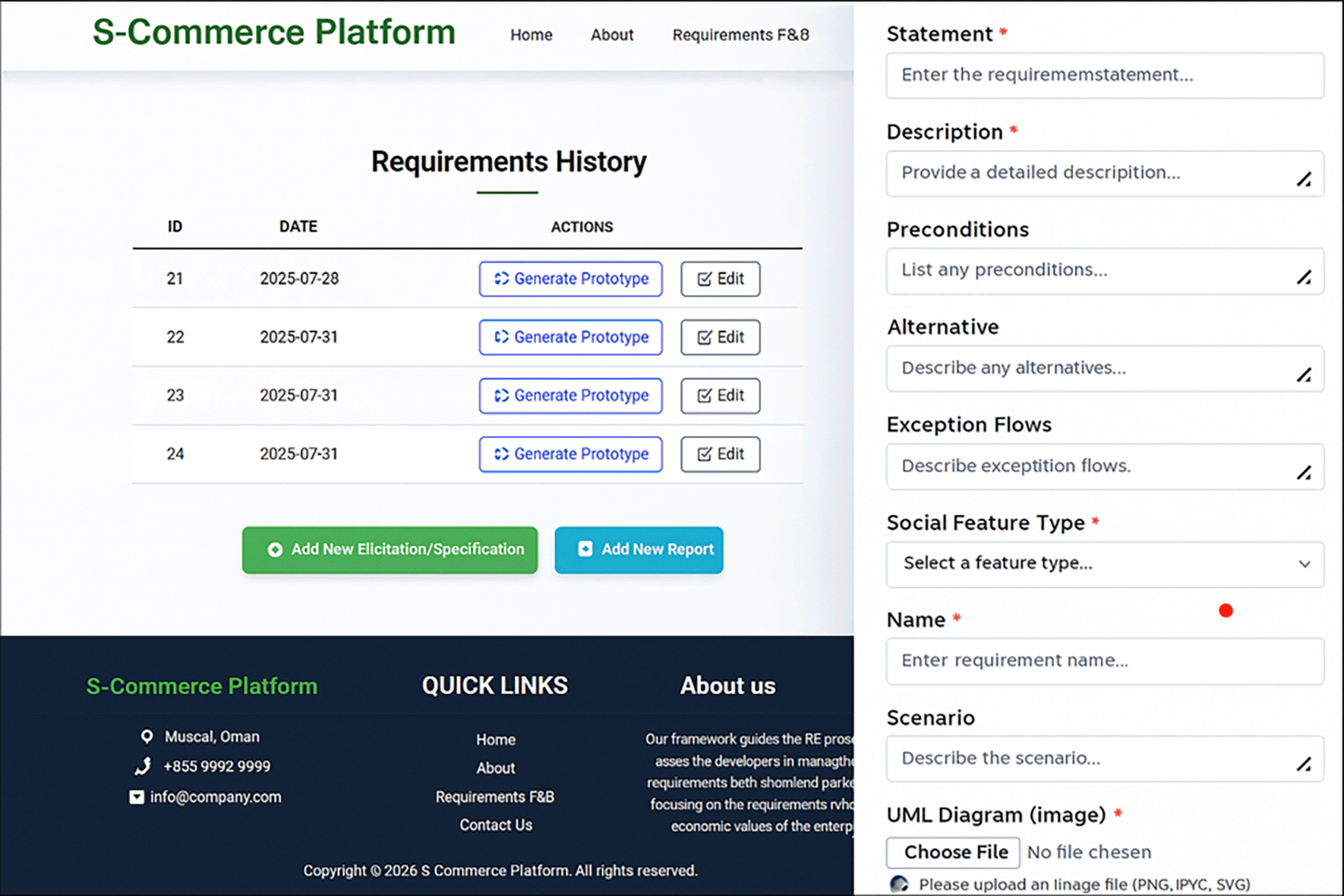
Task: Click the location pin icon beside Muscal, Oman
Action: point(147,737)
